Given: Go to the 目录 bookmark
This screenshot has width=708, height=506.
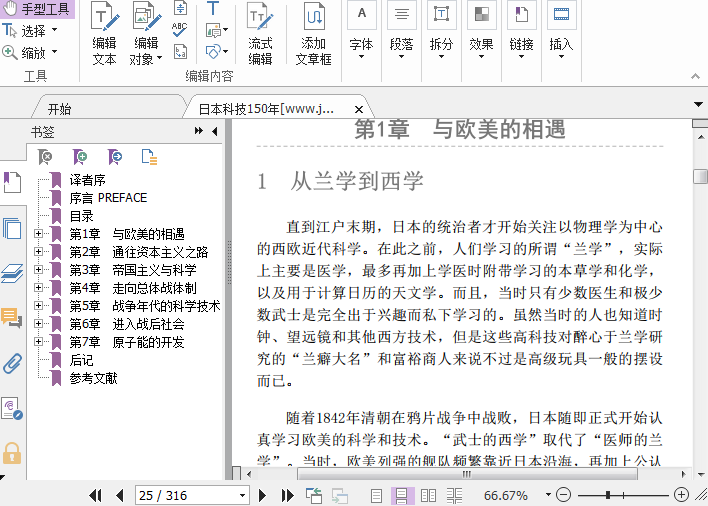Looking at the screenshot, I should [x=81, y=216].
